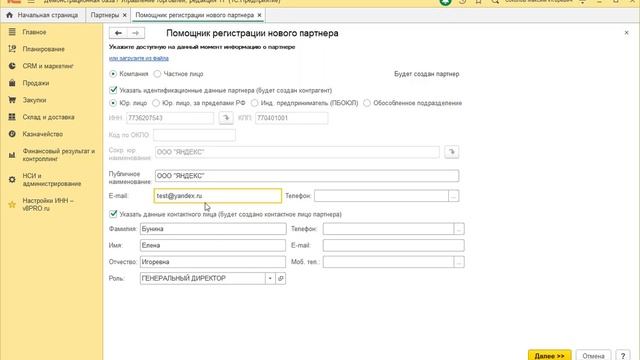This screenshot has height=360, width=640.
Task: Click the home icon on Начальная страница tab
Action: click(9, 15)
